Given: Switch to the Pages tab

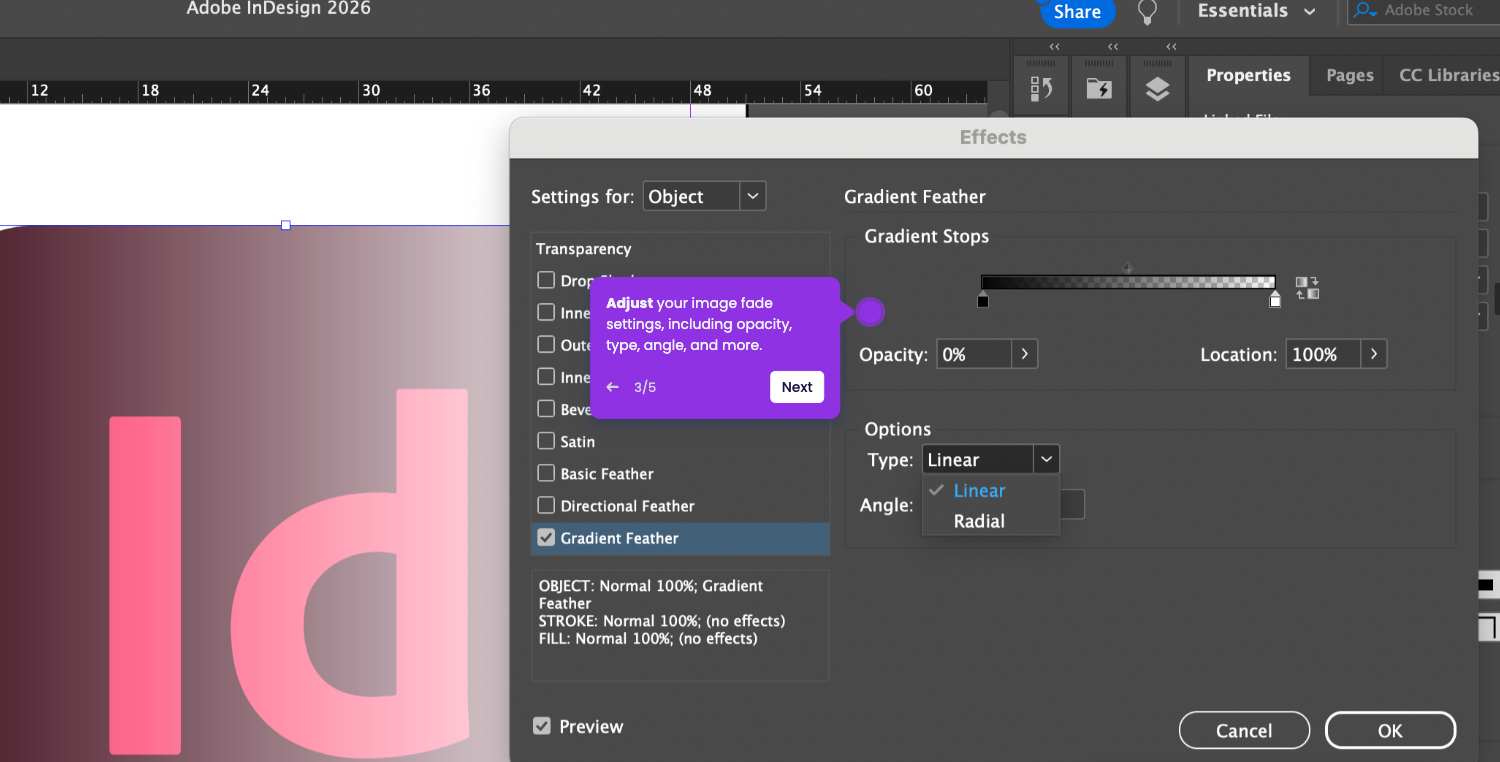Looking at the screenshot, I should point(1349,75).
